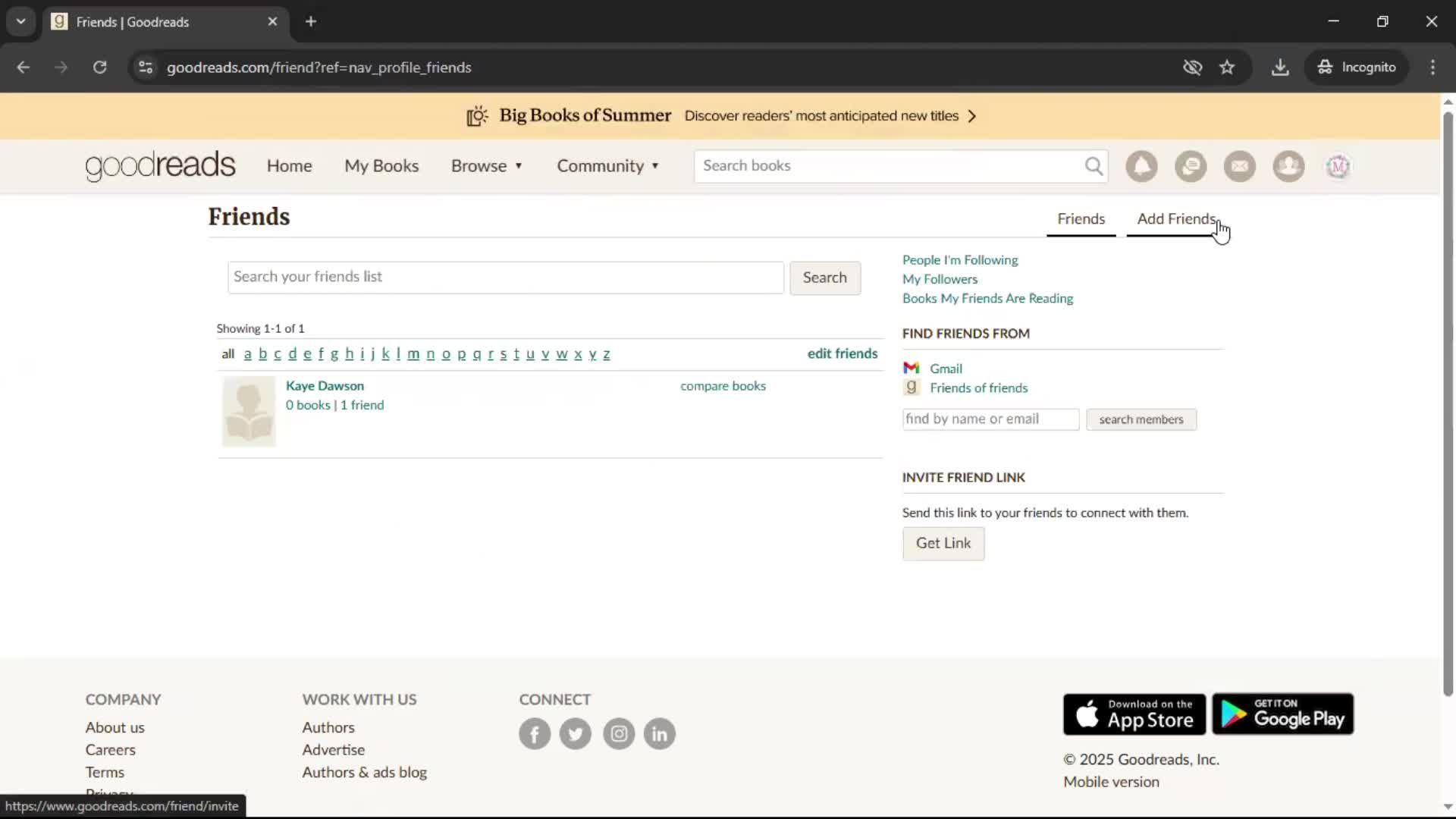Open the About us footer link

click(x=115, y=727)
